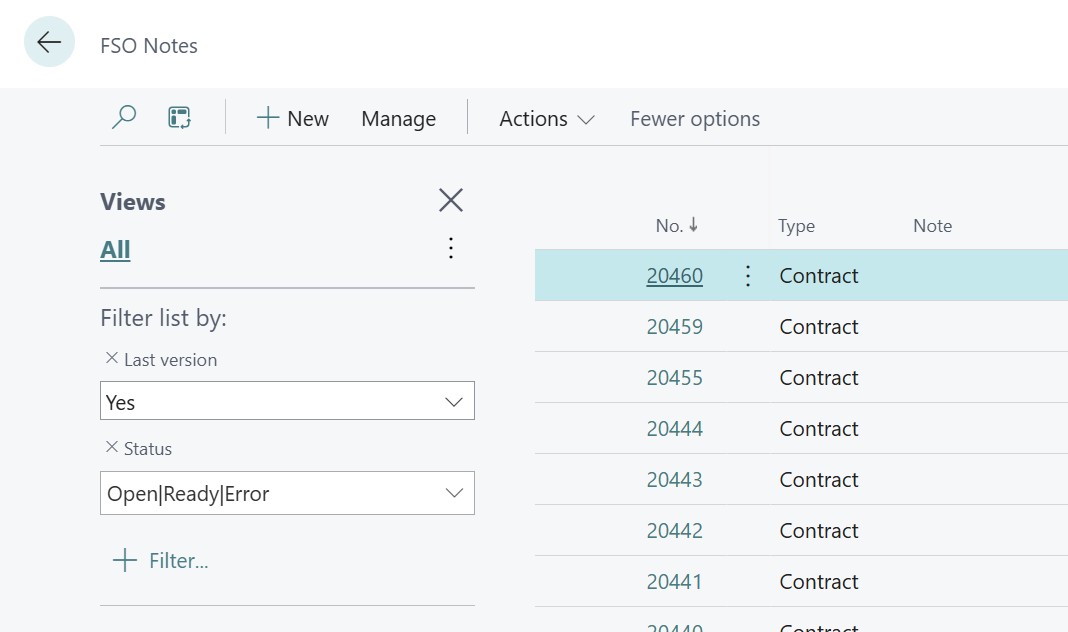Expand the Last version Yes dropdown
Image resolution: width=1068 pixels, height=632 pixels.
tap(453, 402)
